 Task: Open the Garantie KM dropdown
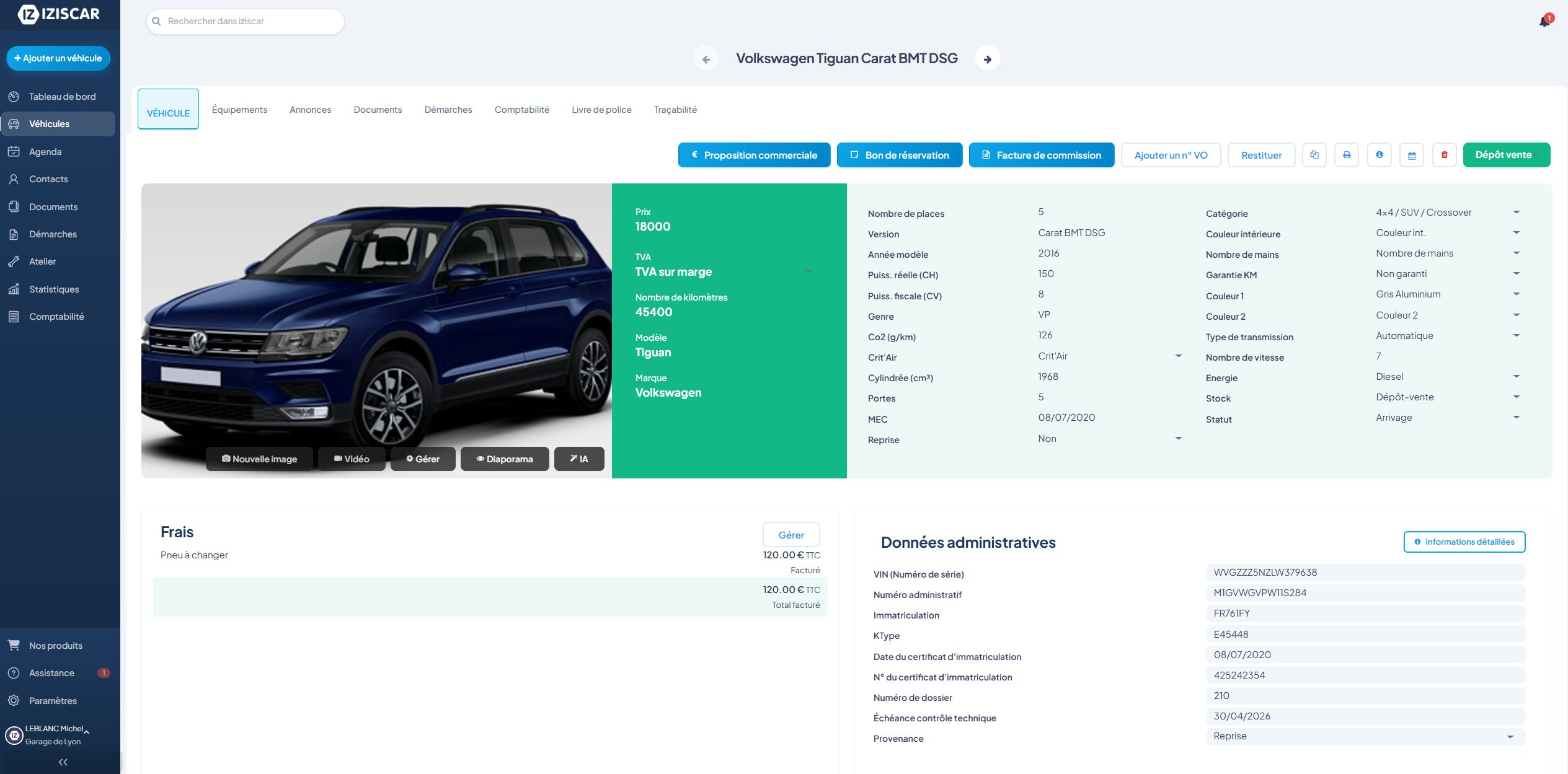point(1448,274)
